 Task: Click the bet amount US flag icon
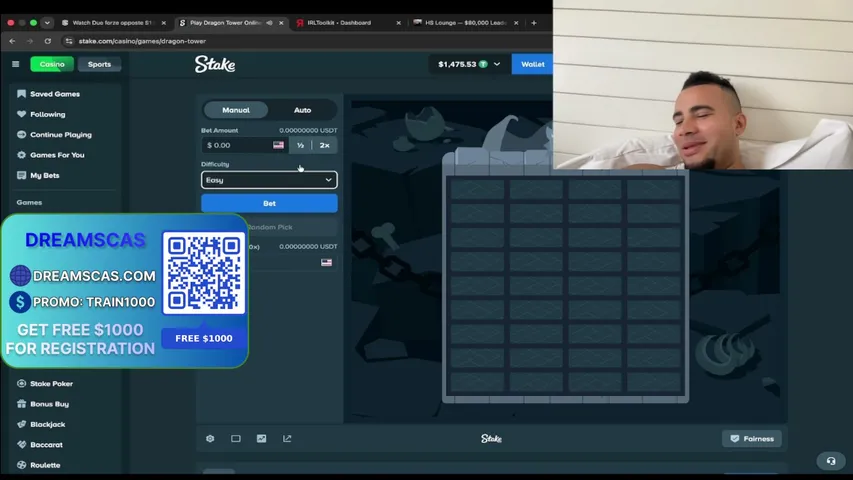click(x=279, y=145)
